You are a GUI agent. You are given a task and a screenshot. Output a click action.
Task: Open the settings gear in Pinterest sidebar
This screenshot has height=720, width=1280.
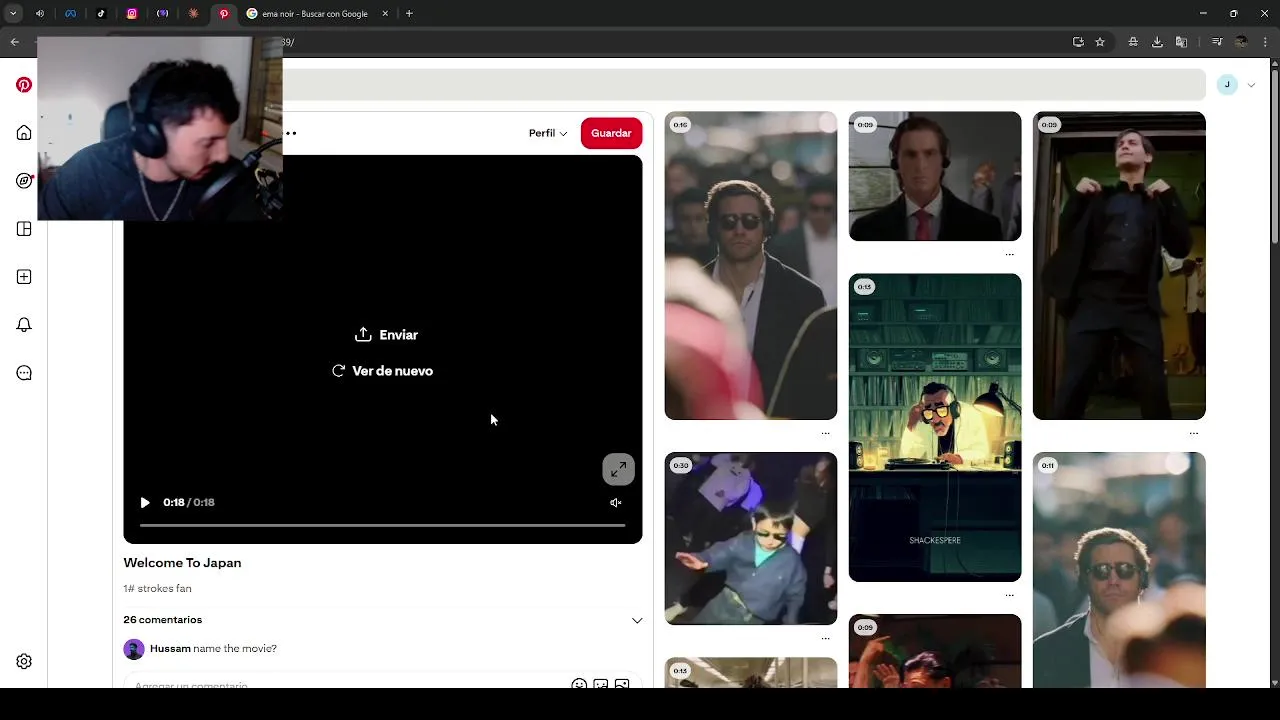[x=24, y=661]
